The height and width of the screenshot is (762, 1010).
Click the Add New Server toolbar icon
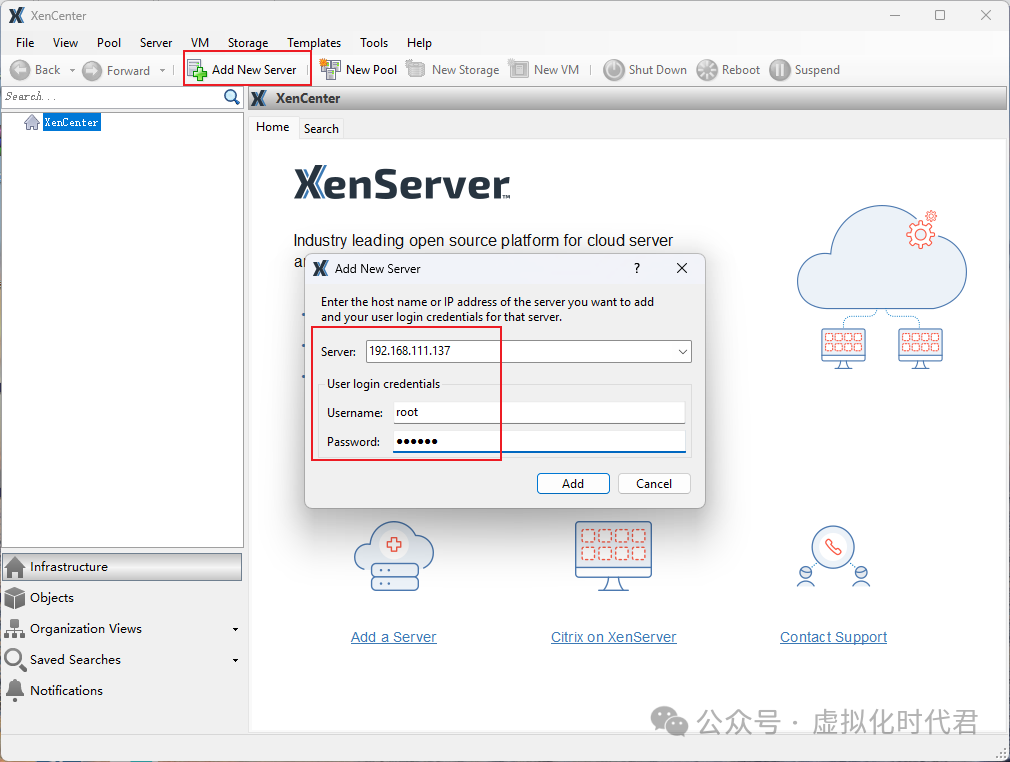tap(197, 70)
